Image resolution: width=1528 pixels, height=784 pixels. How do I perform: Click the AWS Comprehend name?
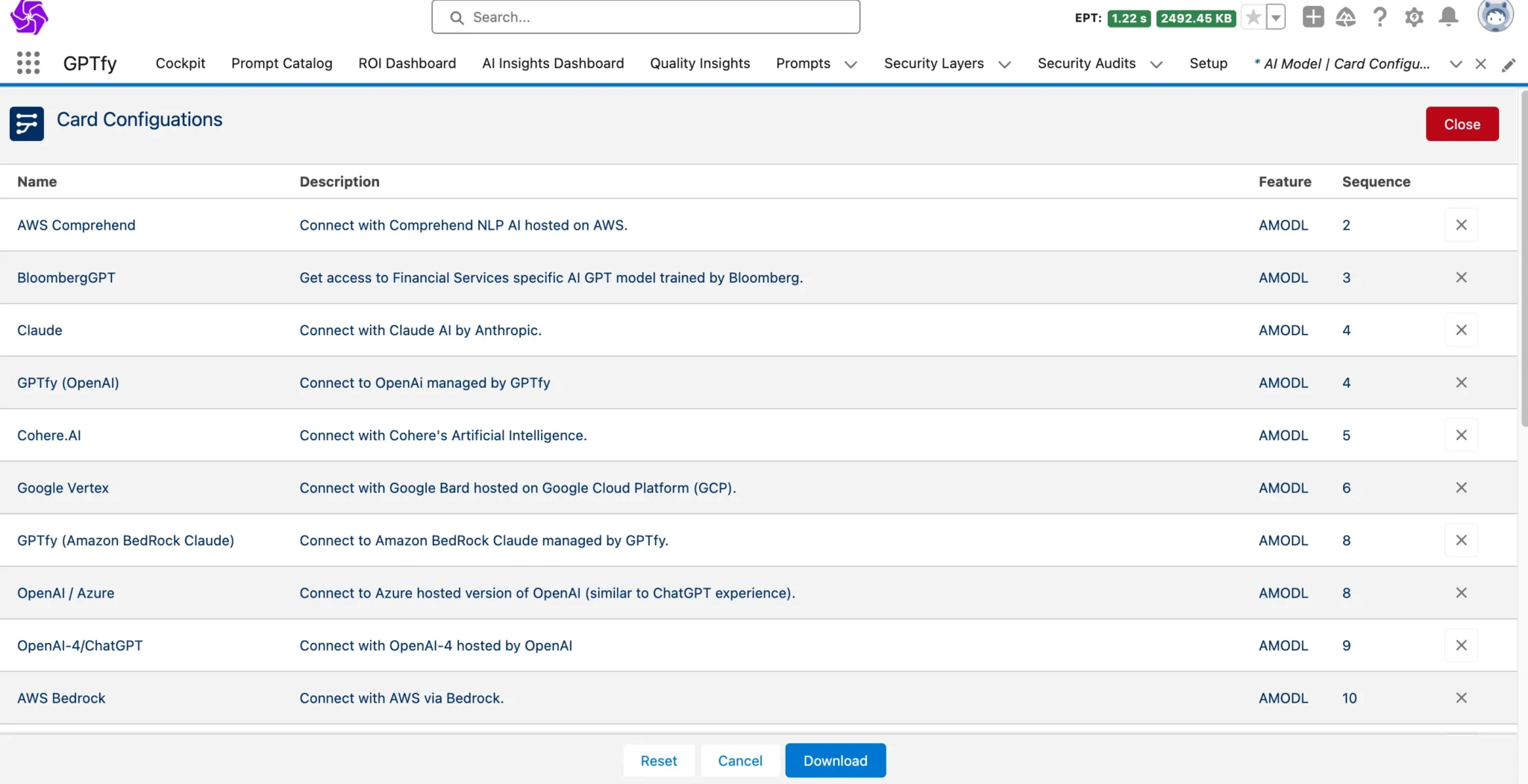(x=76, y=225)
